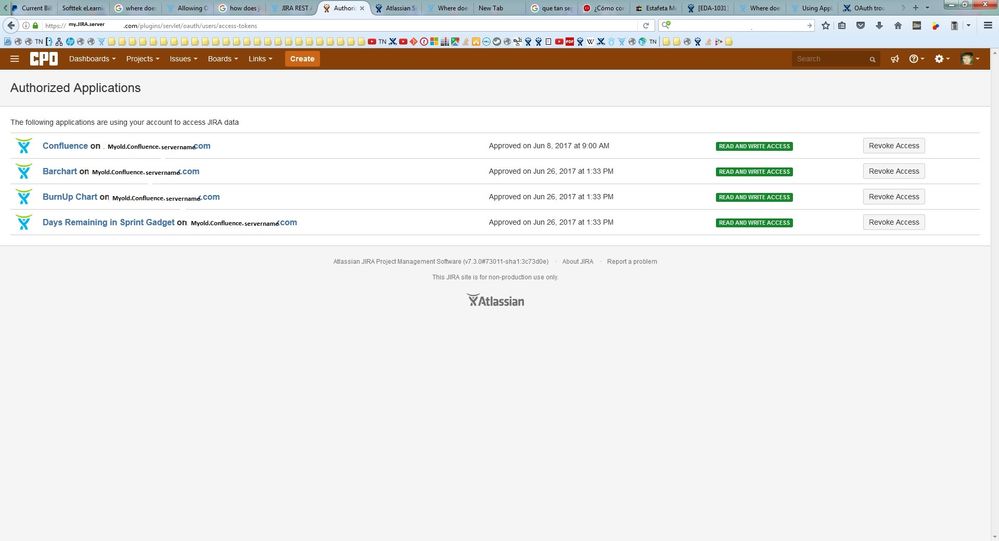
Task: Switch to the 'OAuth tro' tab
Action: 864,8
